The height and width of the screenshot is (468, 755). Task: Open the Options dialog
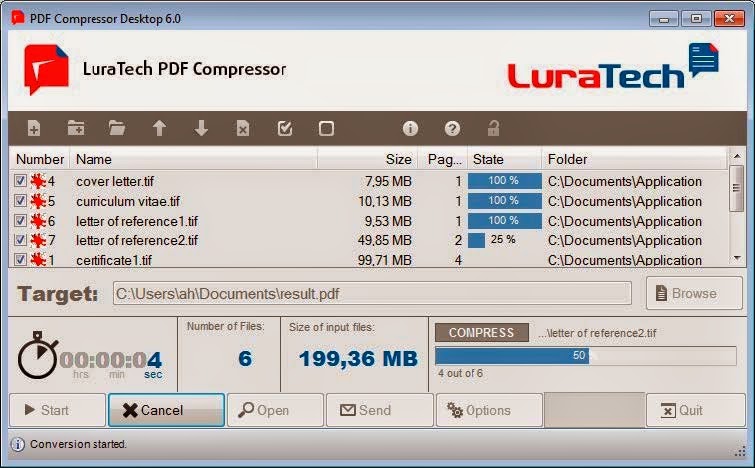click(x=489, y=410)
